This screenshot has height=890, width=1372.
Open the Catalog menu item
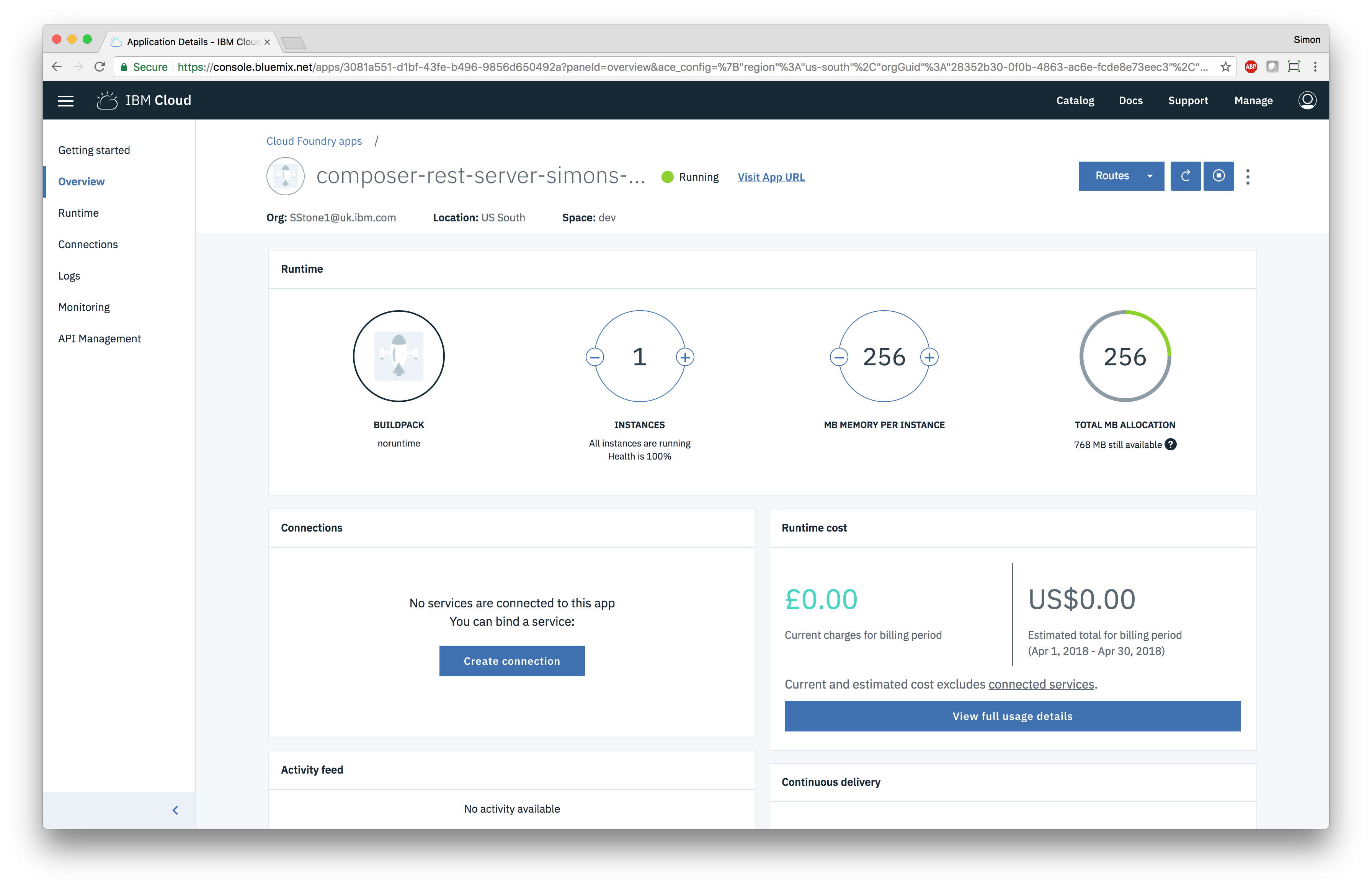pyautogui.click(x=1075, y=100)
